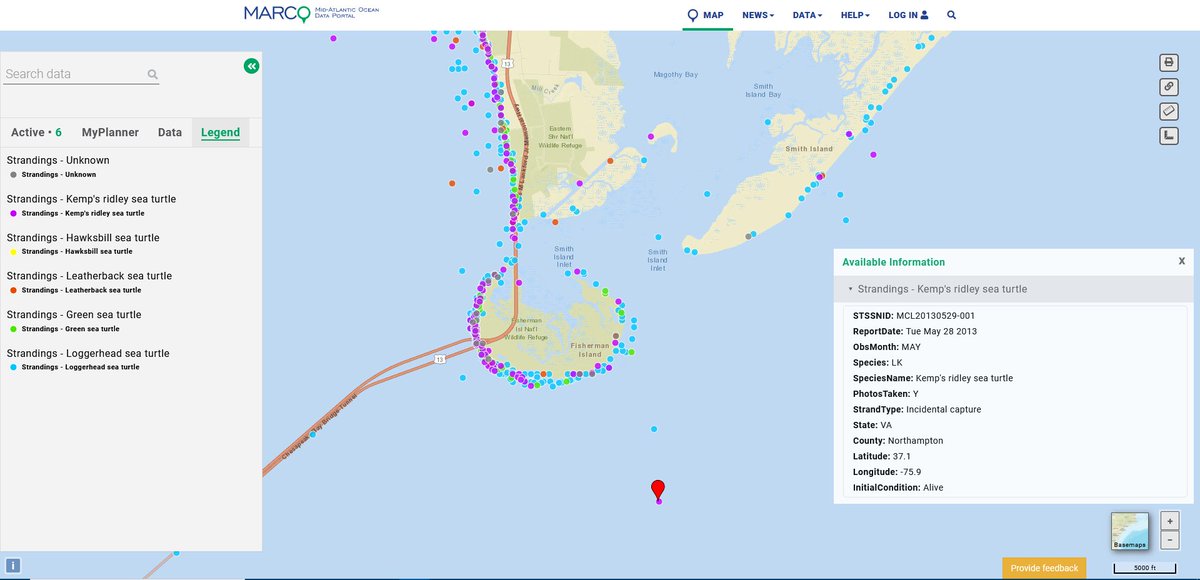Click 'Strandings - Kemp's ridley sea turtle' legend heading
The height and width of the screenshot is (580, 1200).
pyautogui.click(x=91, y=199)
